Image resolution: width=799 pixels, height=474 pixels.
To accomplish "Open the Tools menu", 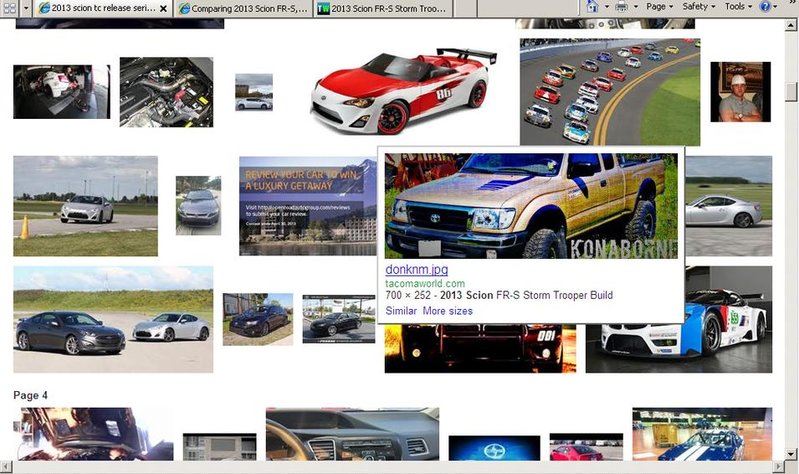I will click(738, 7).
